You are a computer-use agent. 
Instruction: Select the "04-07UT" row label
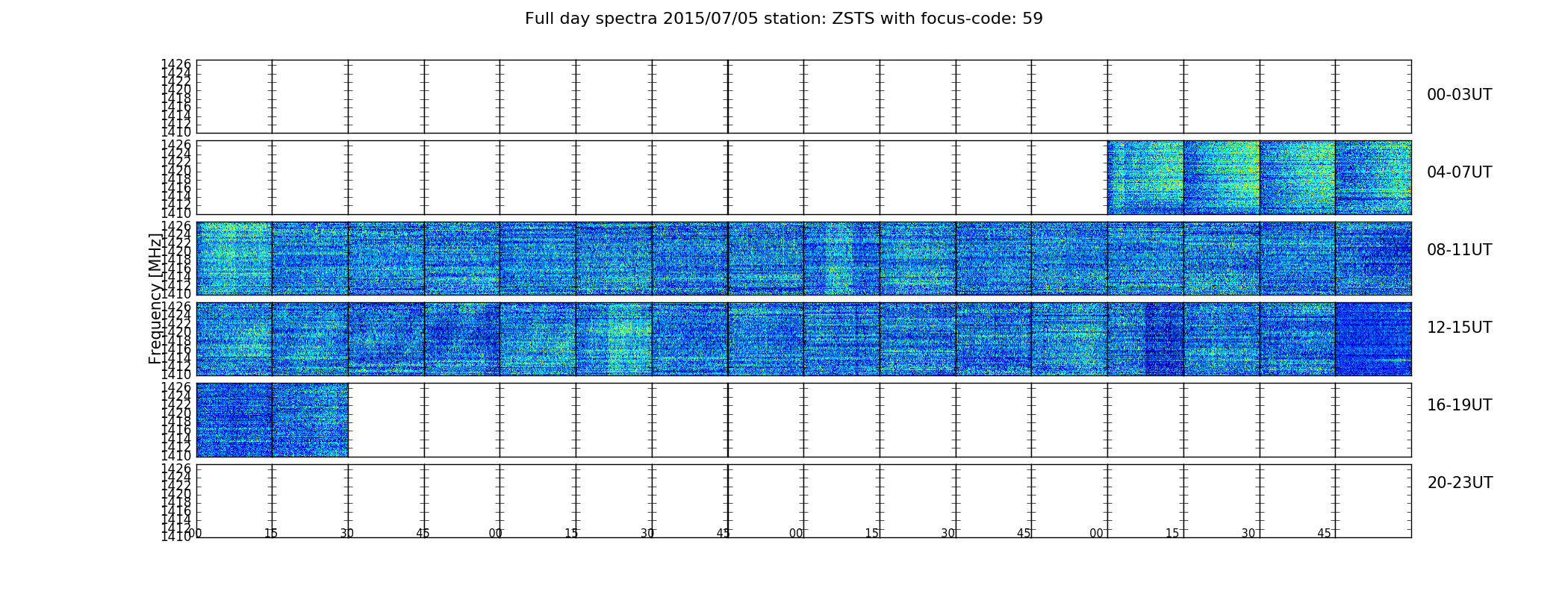tap(1460, 172)
